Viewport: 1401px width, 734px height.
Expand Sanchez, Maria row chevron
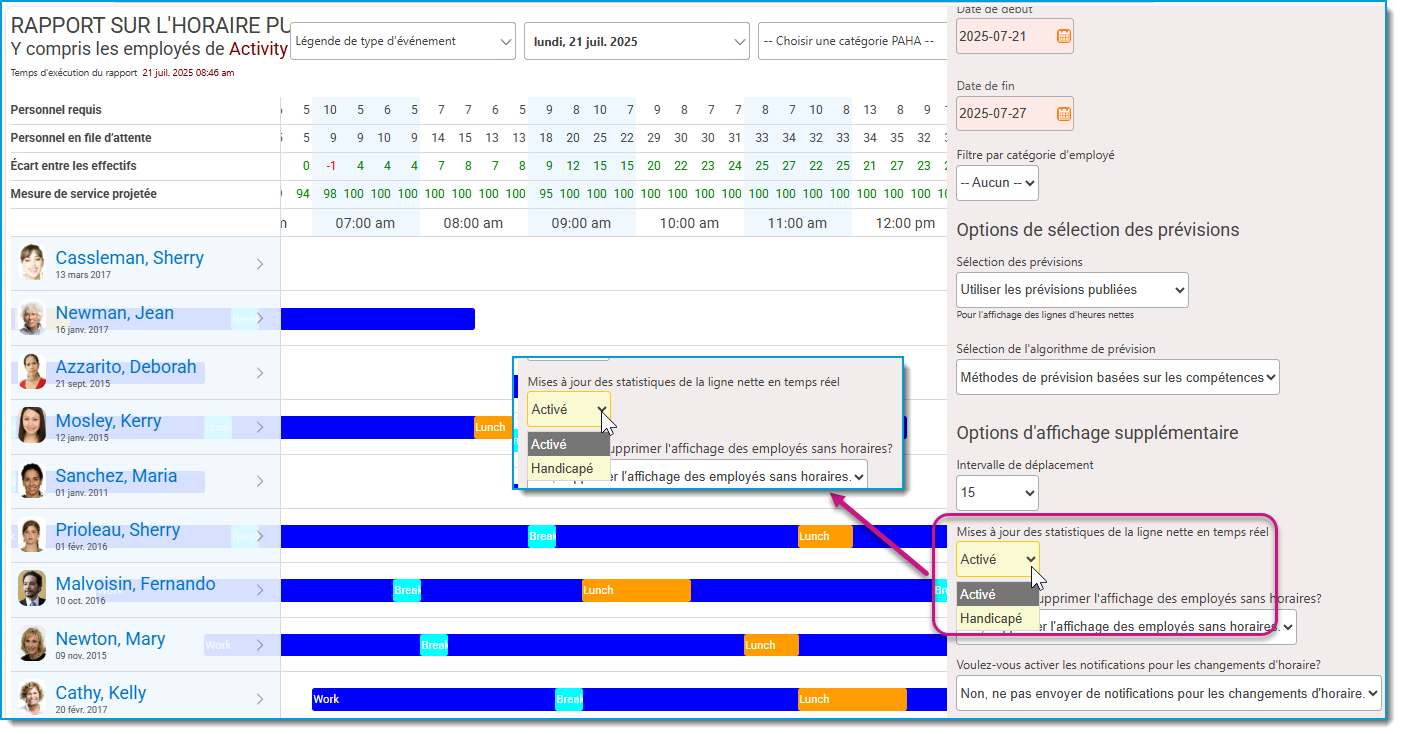coord(260,481)
